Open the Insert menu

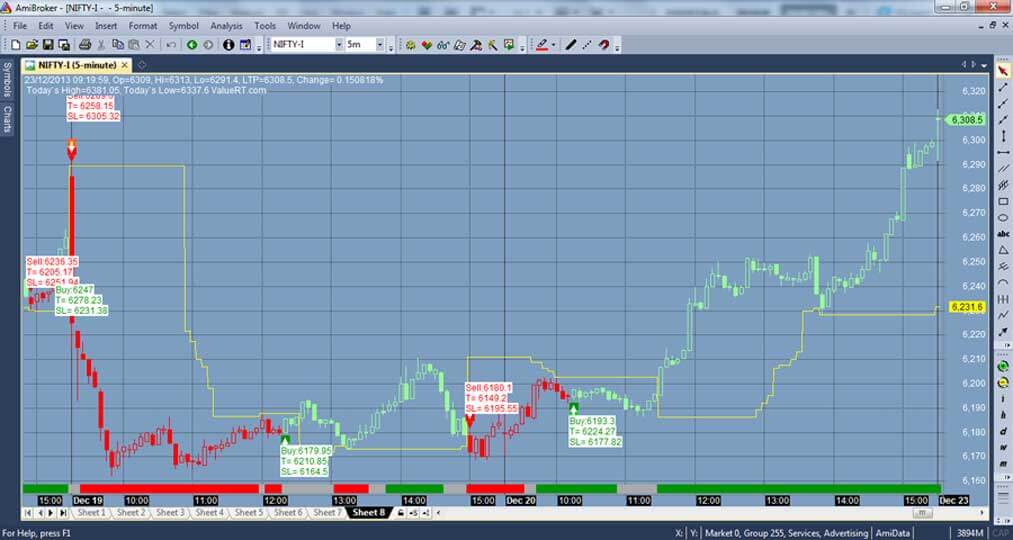tap(106, 26)
